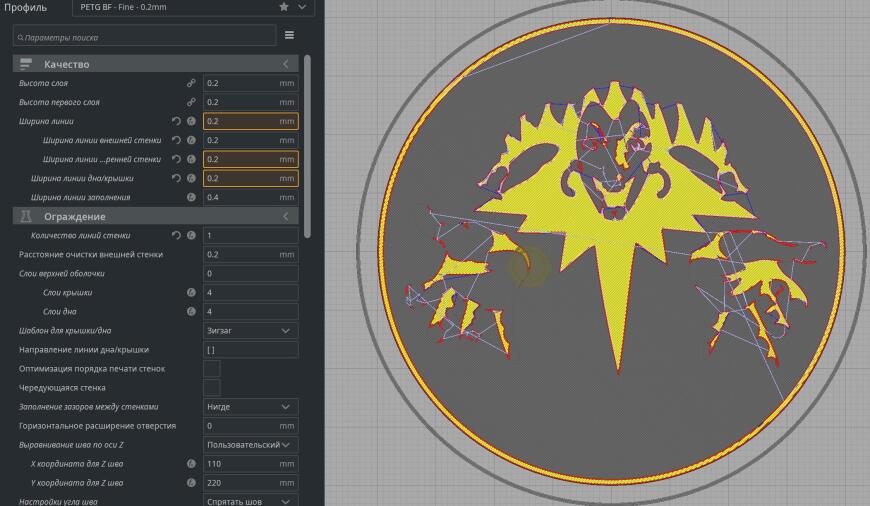Open the Настройки угла шва dropdown
This screenshot has width=870, height=506.
tap(250, 501)
